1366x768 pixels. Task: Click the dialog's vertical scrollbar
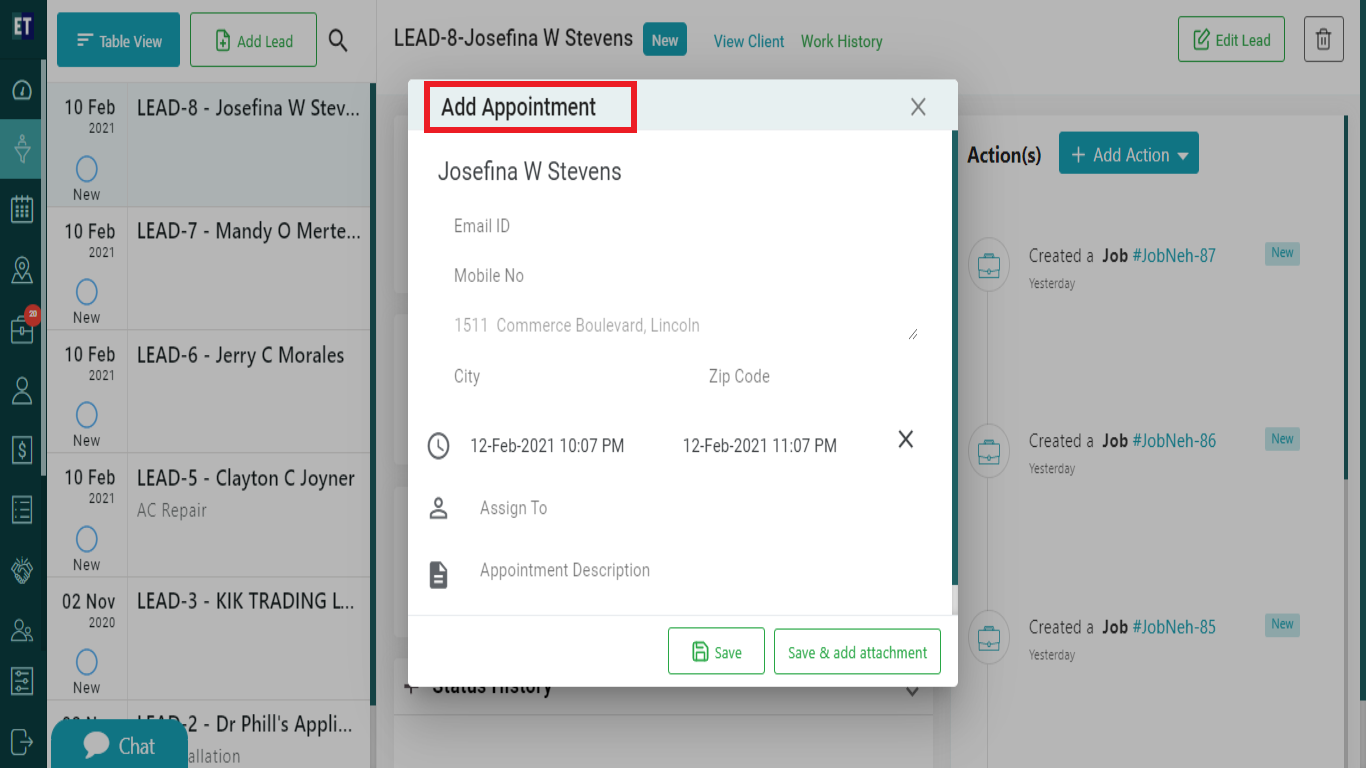pos(955,358)
